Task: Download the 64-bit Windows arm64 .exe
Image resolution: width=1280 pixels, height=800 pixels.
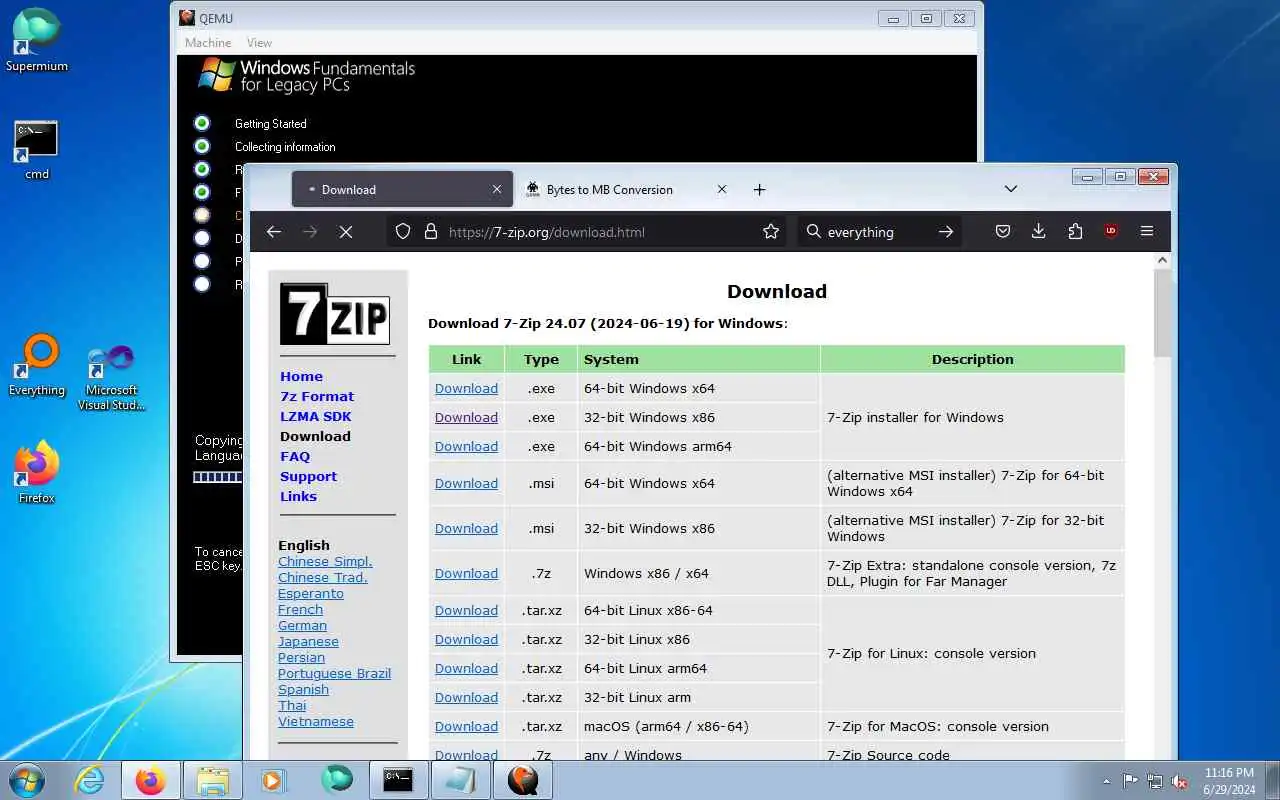Action: 466,446
